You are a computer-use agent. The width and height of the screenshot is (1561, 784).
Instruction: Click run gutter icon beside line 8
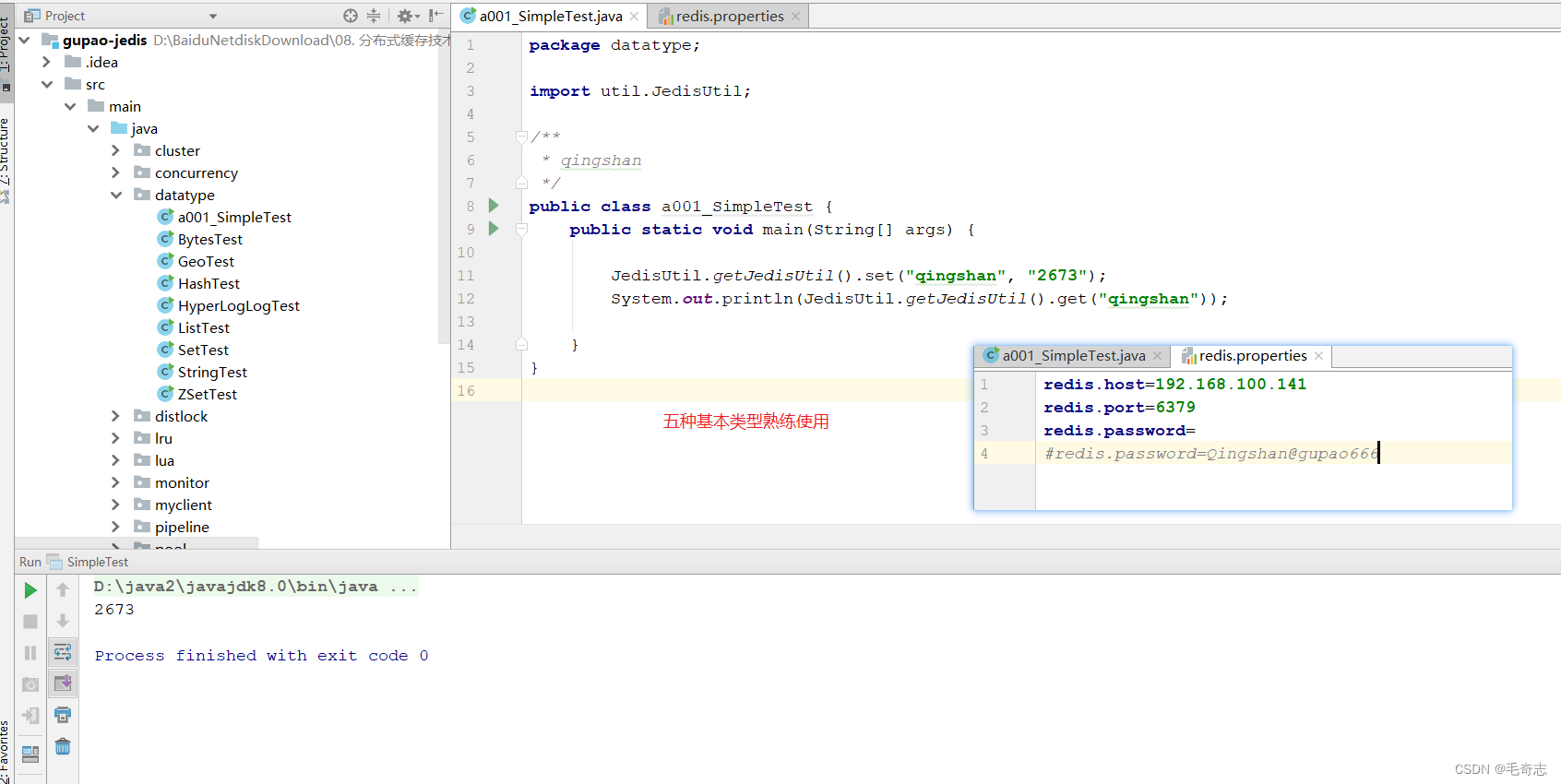[x=494, y=206]
